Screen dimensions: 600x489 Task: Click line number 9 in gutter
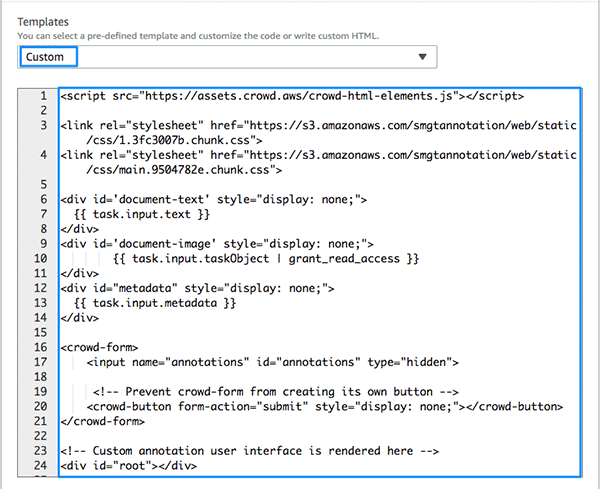pyautogui.click(x=44, y=244)
